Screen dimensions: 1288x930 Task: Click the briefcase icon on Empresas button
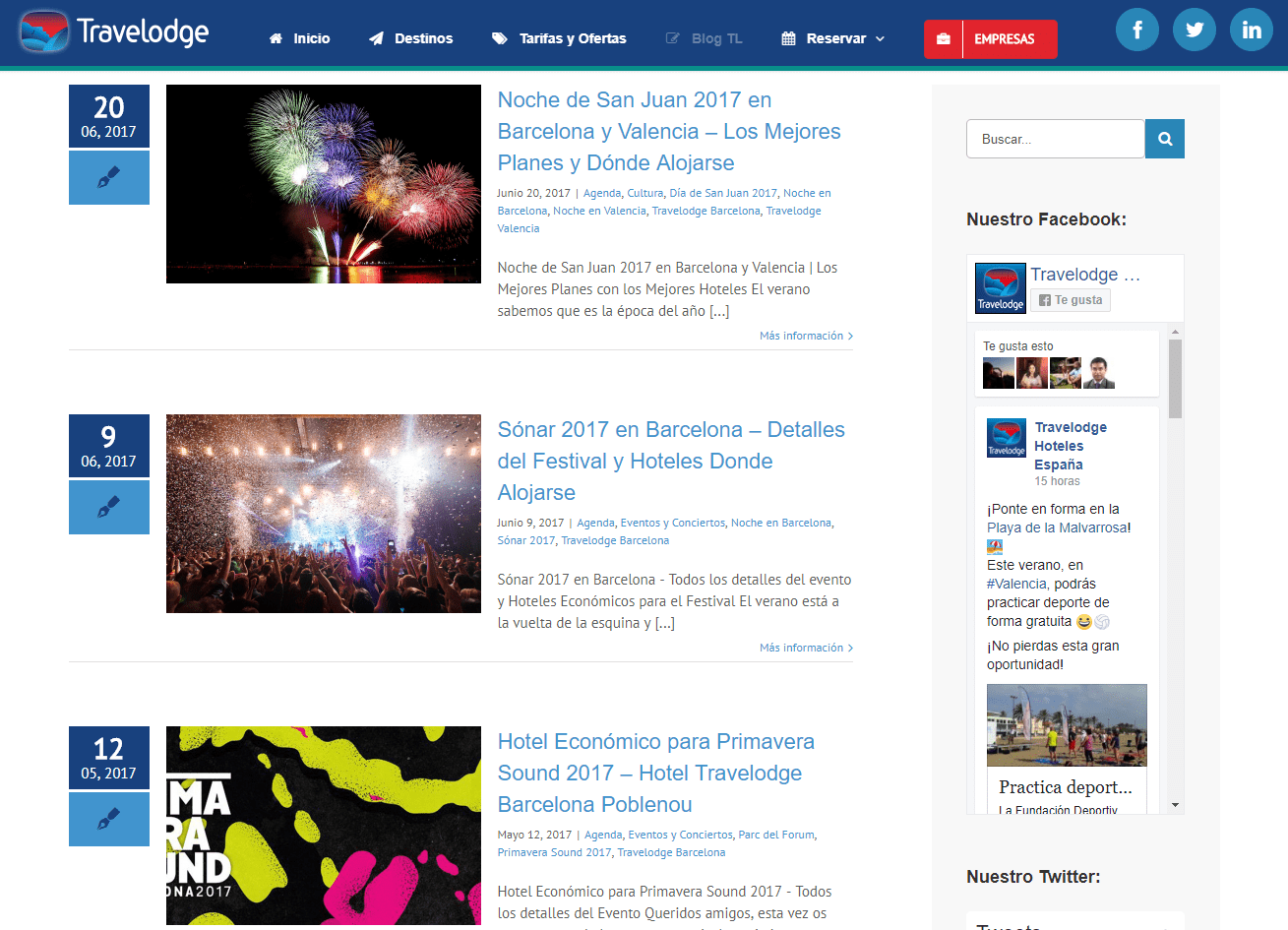click(944, 39)
